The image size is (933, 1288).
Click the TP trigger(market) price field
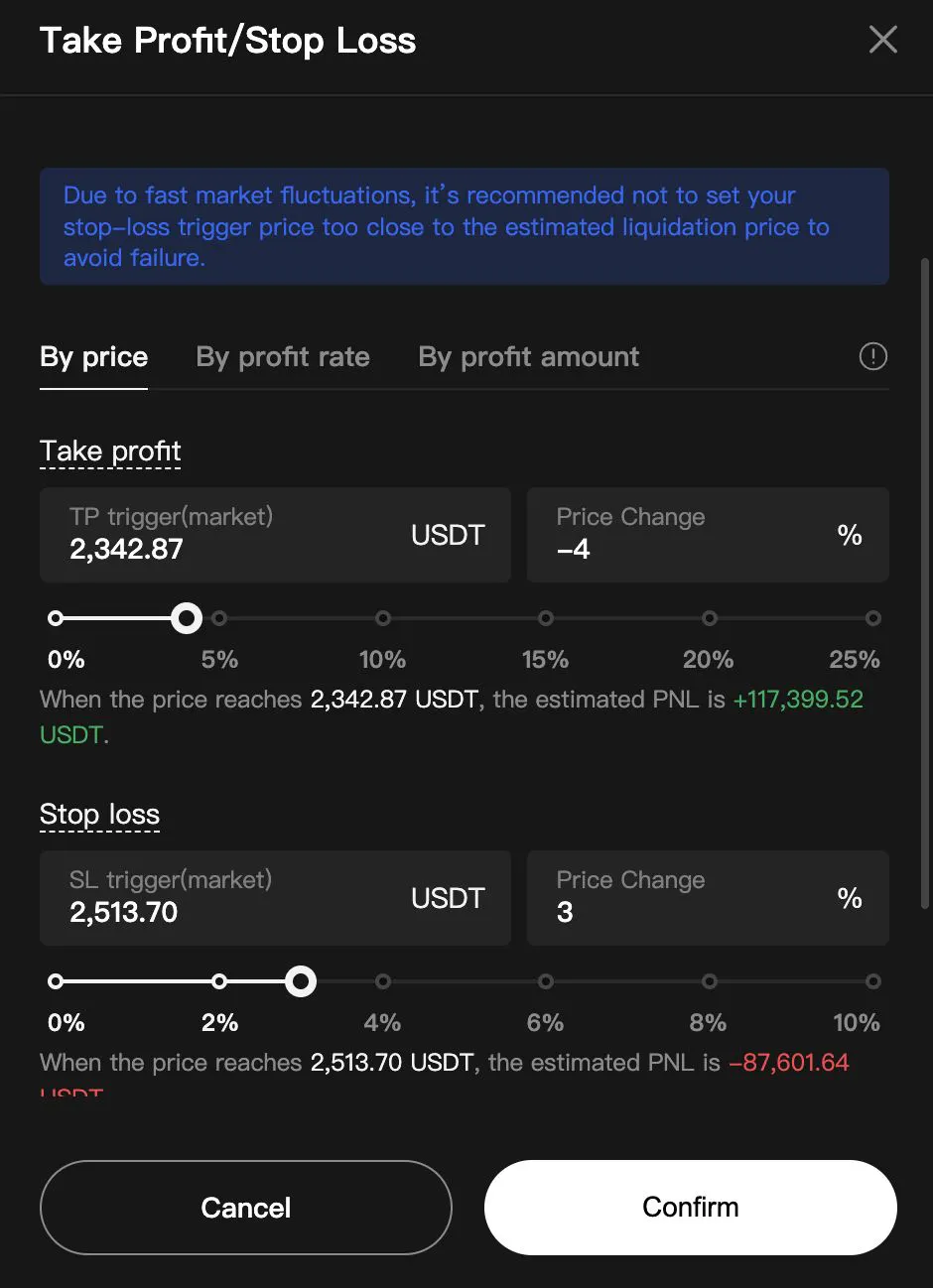[238, 536]
